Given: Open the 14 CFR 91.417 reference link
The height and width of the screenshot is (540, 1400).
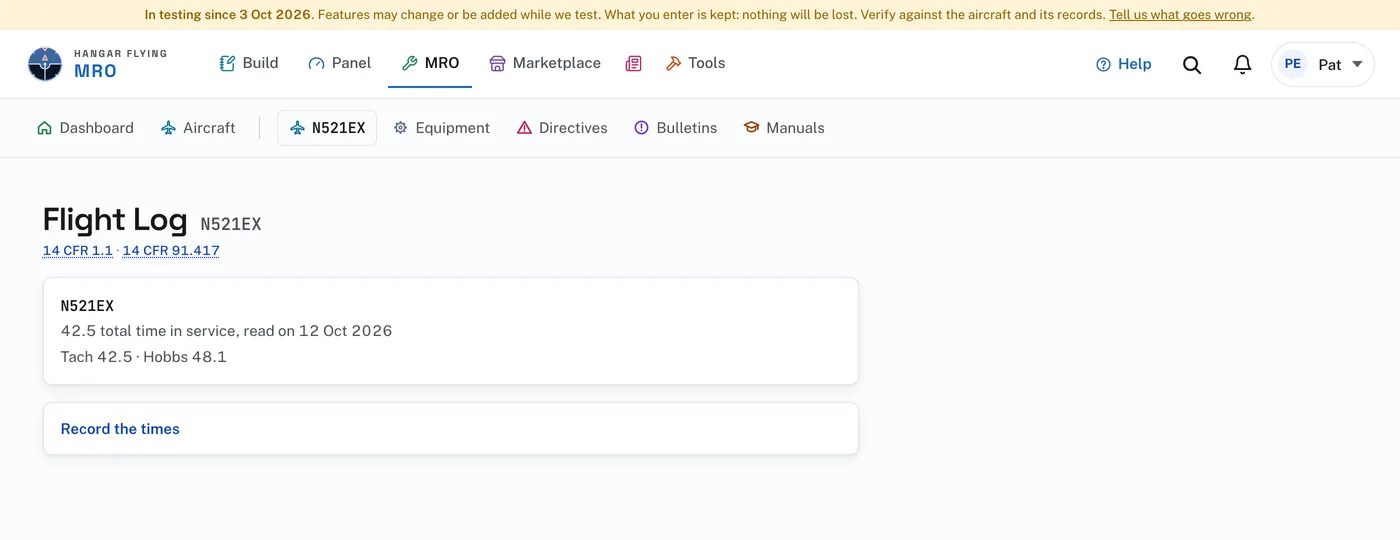Looking at the screenshot, I should pos(171,251).
